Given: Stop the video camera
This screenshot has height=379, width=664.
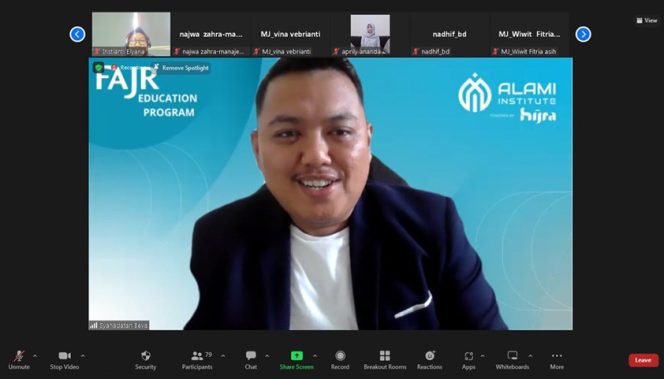Looking at the screenshot, I should (x=64, y=360).
